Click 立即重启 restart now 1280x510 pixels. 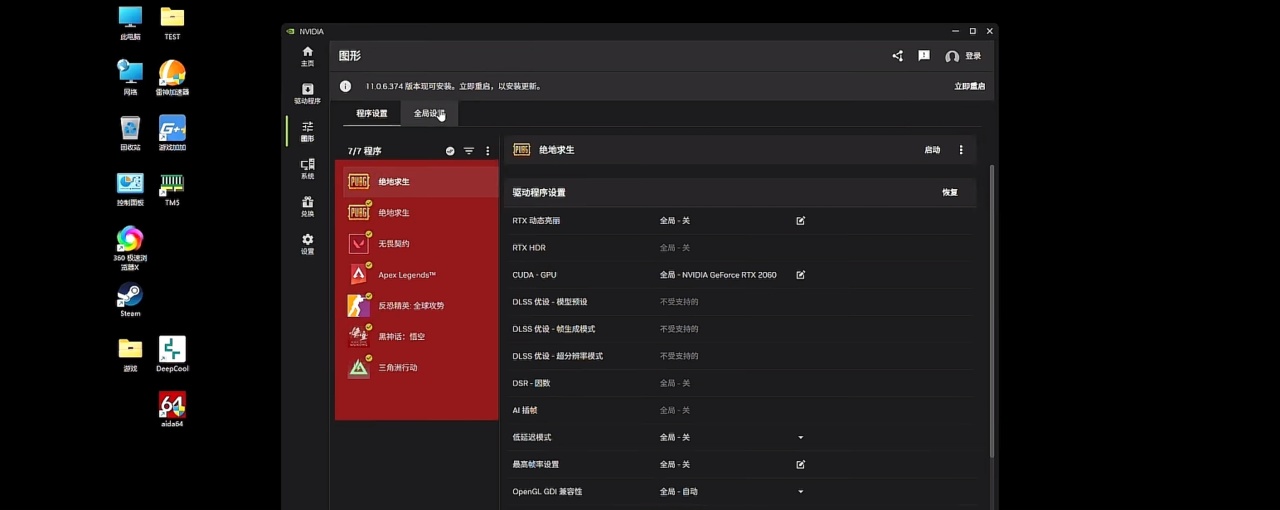pos(969,86)
